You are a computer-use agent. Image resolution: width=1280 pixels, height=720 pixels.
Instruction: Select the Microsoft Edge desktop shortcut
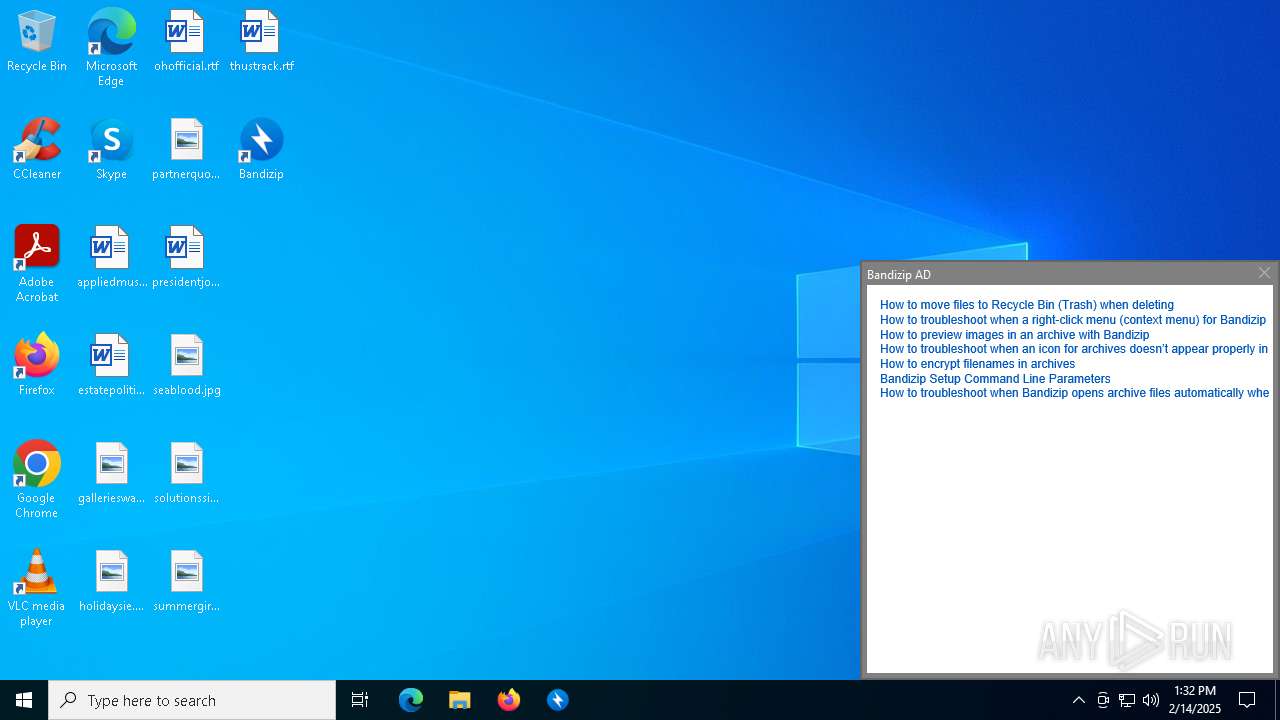(111, 48)
